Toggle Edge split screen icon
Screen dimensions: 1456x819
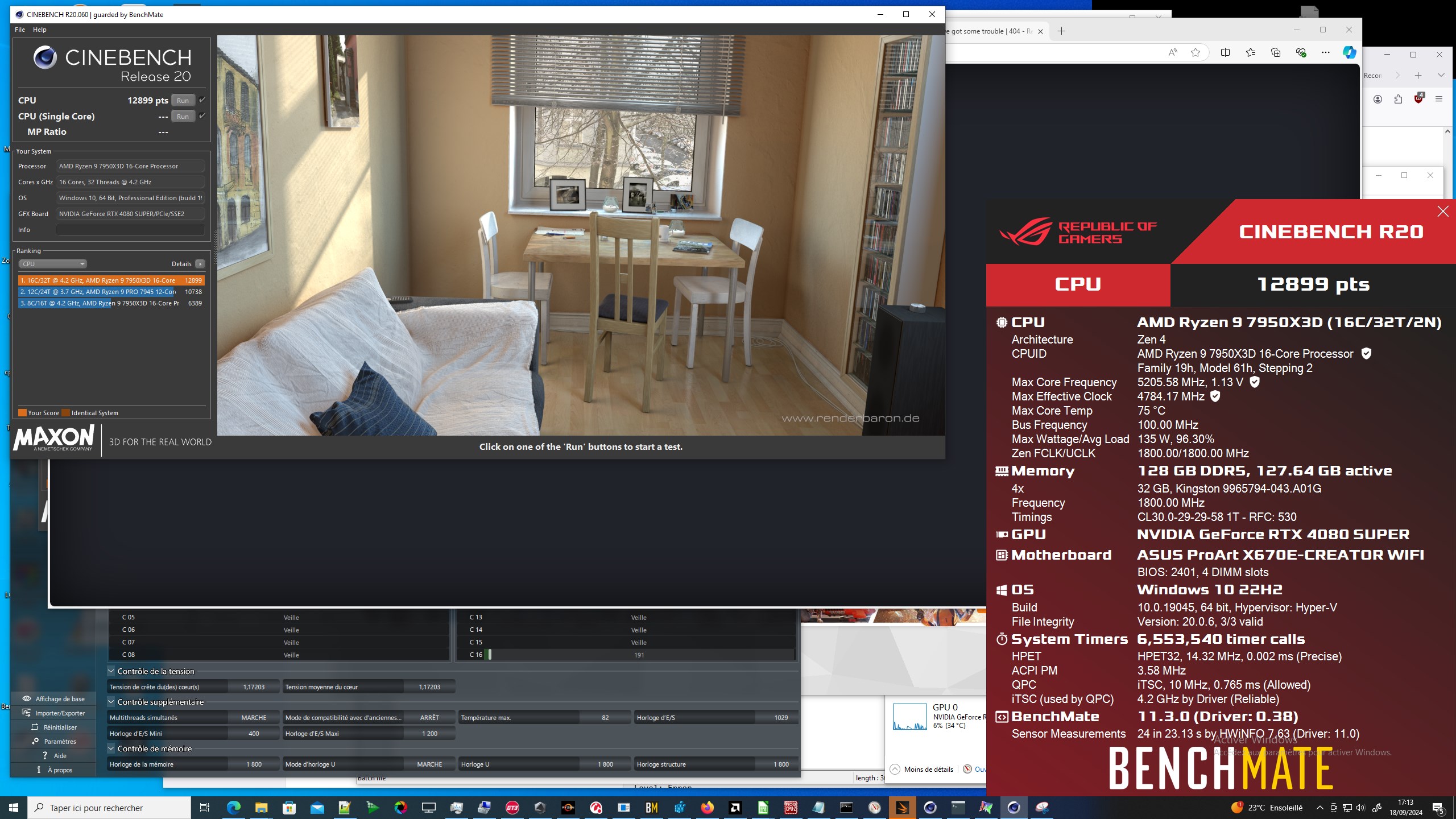[1225, 52]
